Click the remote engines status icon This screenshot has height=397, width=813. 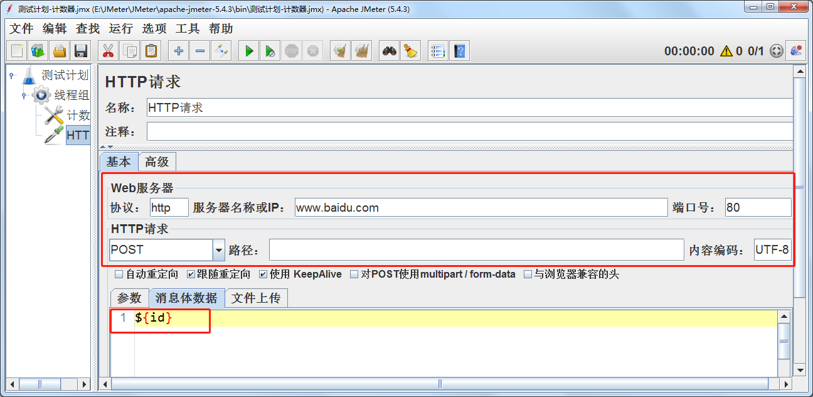click(795, 51)
